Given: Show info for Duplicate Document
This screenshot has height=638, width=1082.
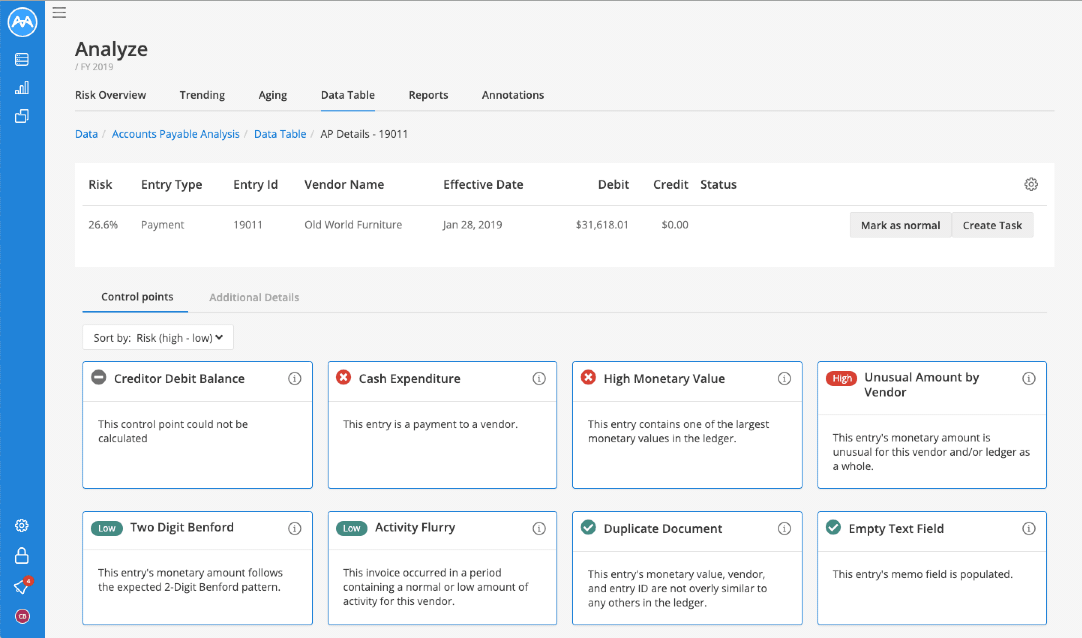Looking at the screenshot, I should click(784, 528).
